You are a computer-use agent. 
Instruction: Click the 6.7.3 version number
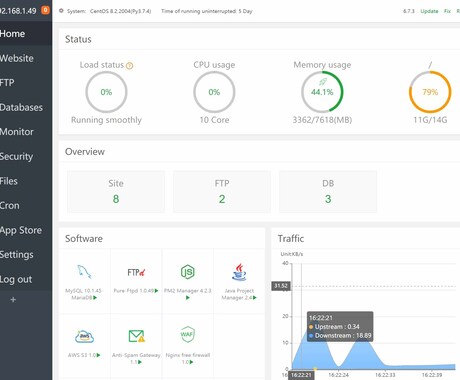[409, 11]
